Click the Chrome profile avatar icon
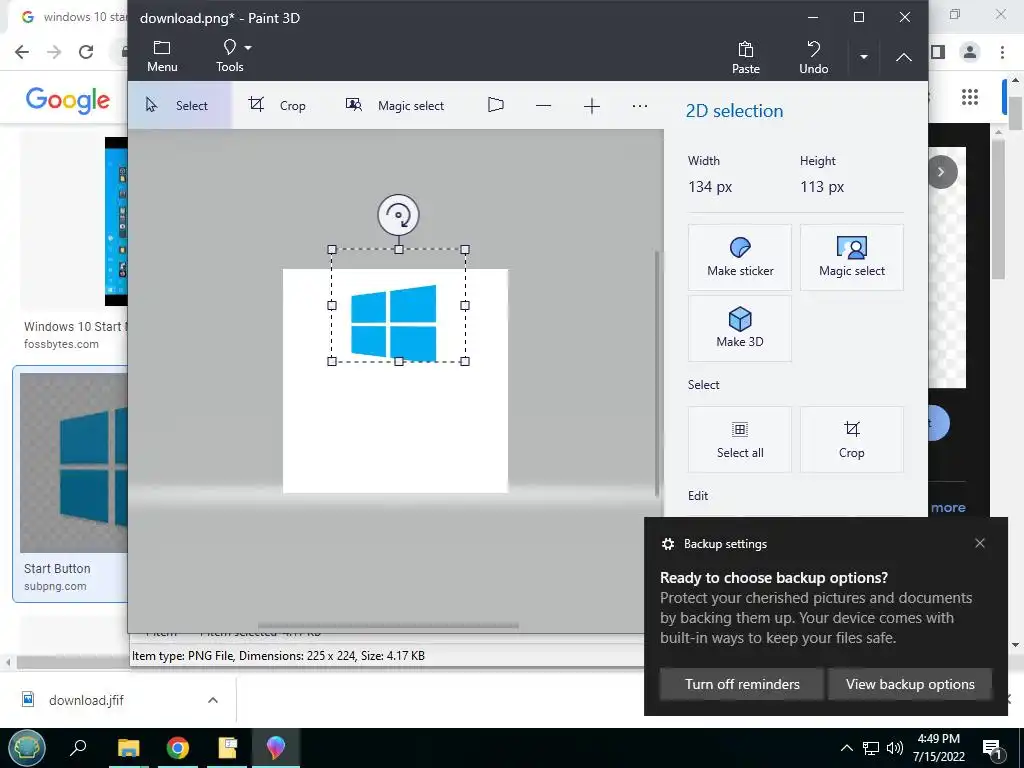The width and height of the screenshot is (1024, 768). coord(970,52)
